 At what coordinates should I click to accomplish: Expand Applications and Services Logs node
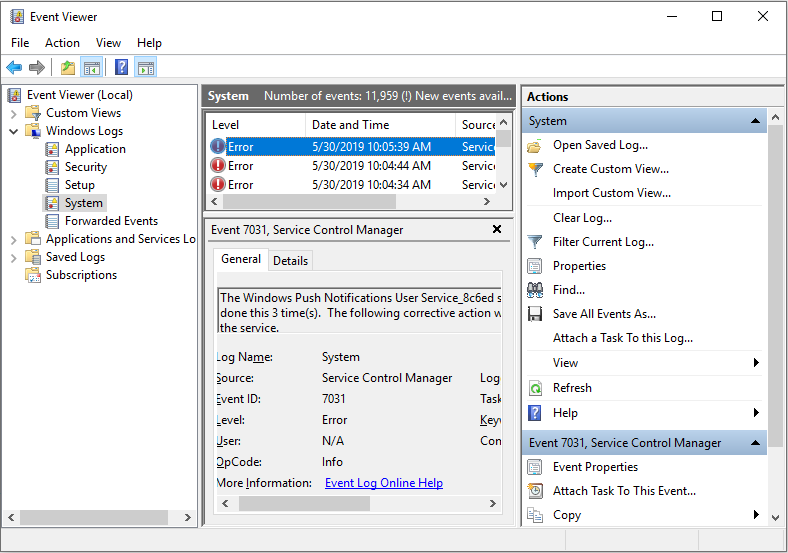tap(14, 240)
